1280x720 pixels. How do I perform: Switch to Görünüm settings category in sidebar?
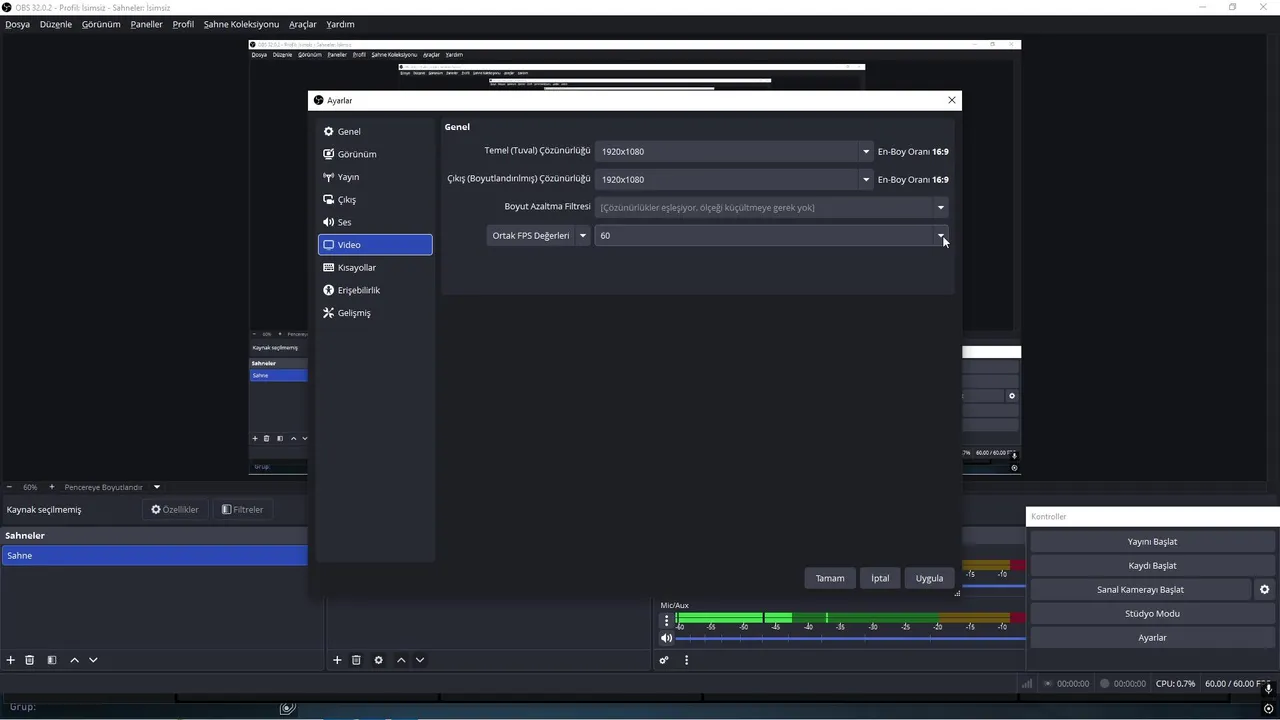(375, 154)
